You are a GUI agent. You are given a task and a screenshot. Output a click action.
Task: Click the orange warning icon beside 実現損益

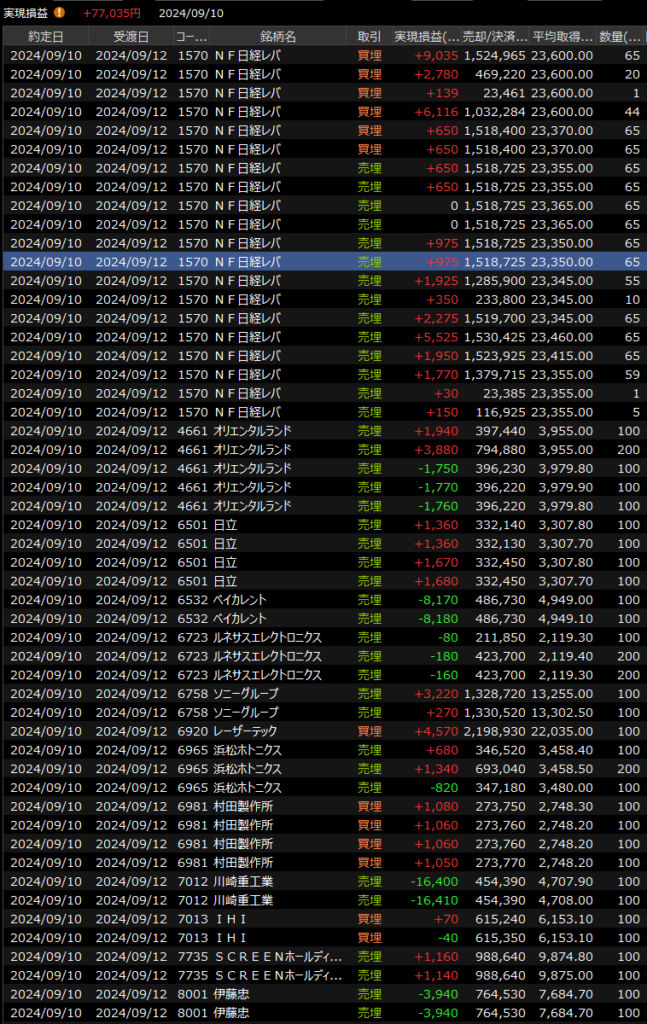tap(59, 13)
